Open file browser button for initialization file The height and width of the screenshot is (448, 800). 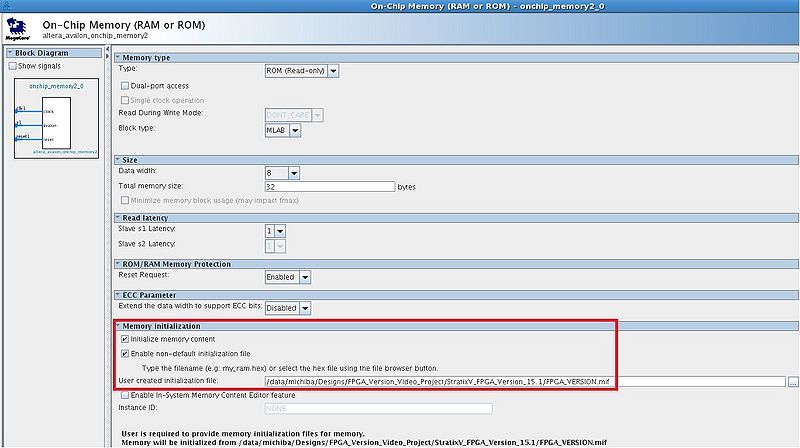point(792,381)
